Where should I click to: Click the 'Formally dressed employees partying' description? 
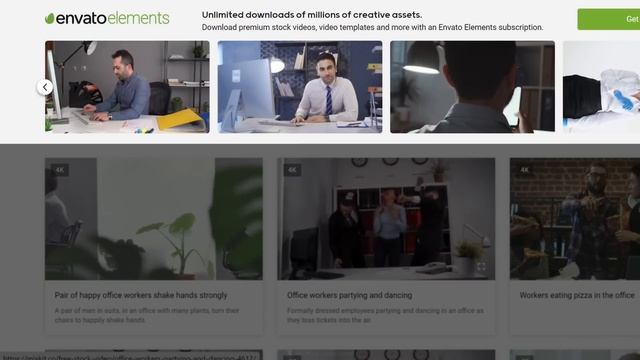point(385,315)
